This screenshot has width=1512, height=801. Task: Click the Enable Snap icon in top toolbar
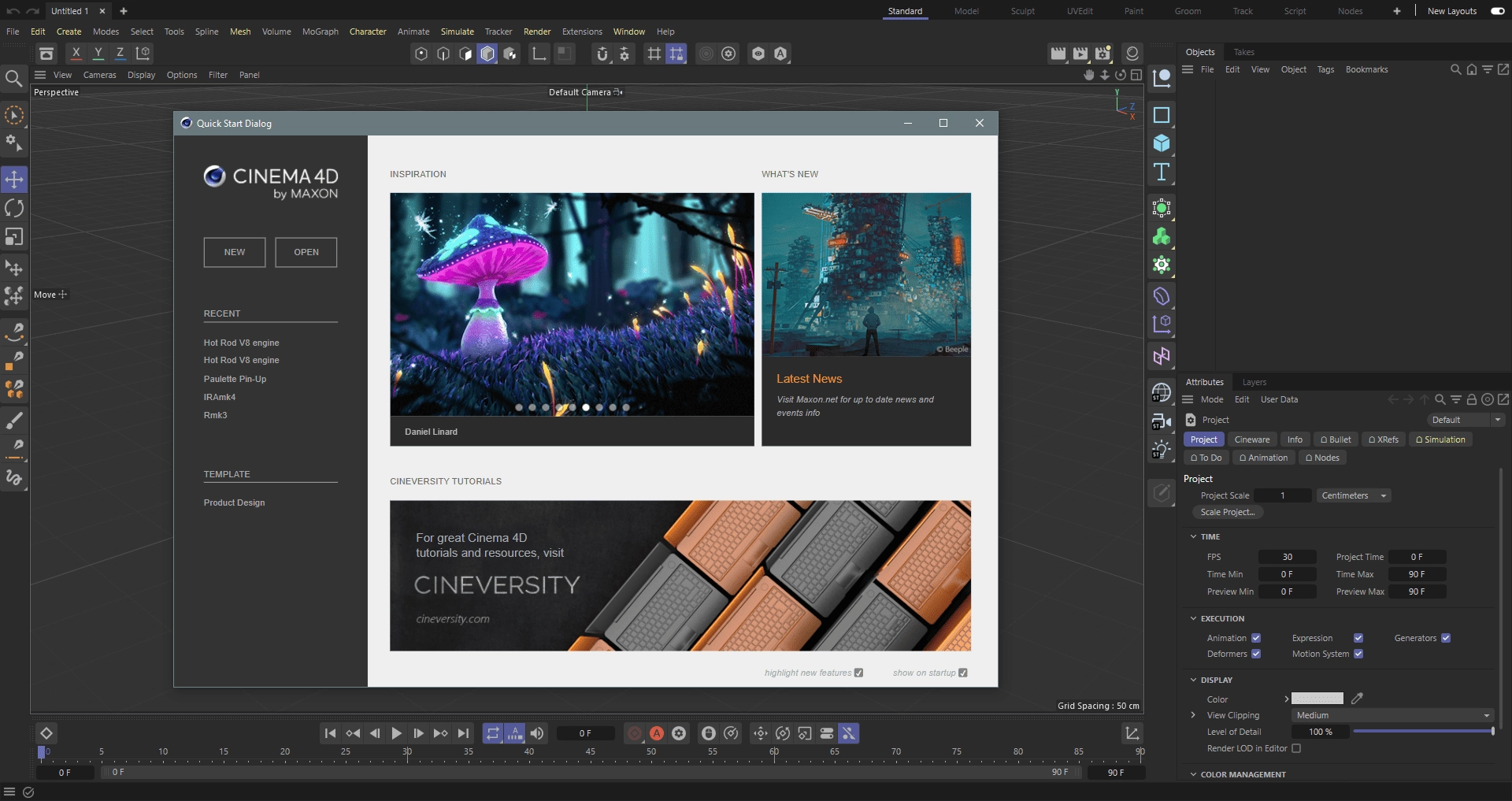tap(602, 53)
